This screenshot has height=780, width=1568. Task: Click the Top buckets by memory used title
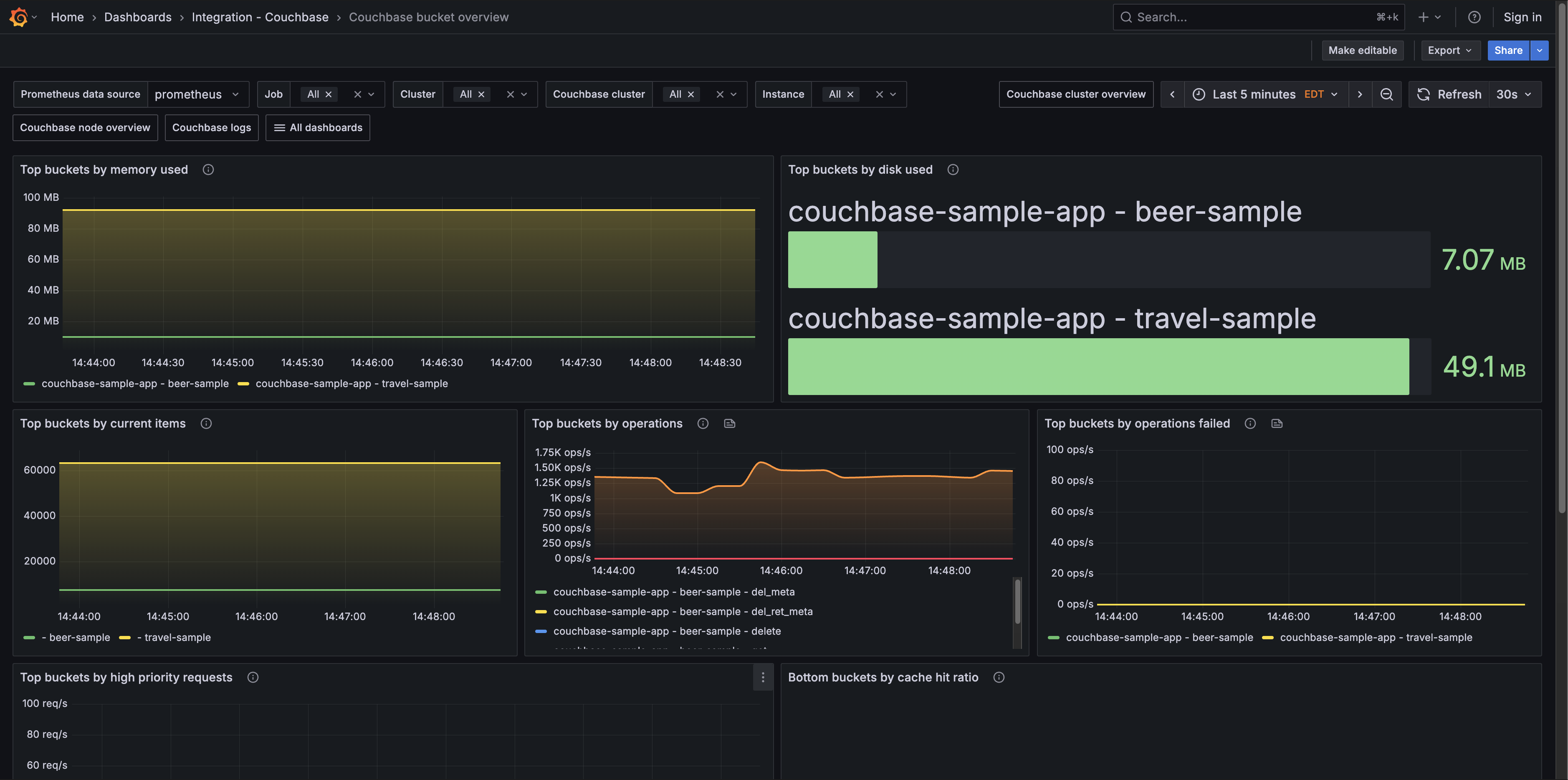[x=104, y=170]
